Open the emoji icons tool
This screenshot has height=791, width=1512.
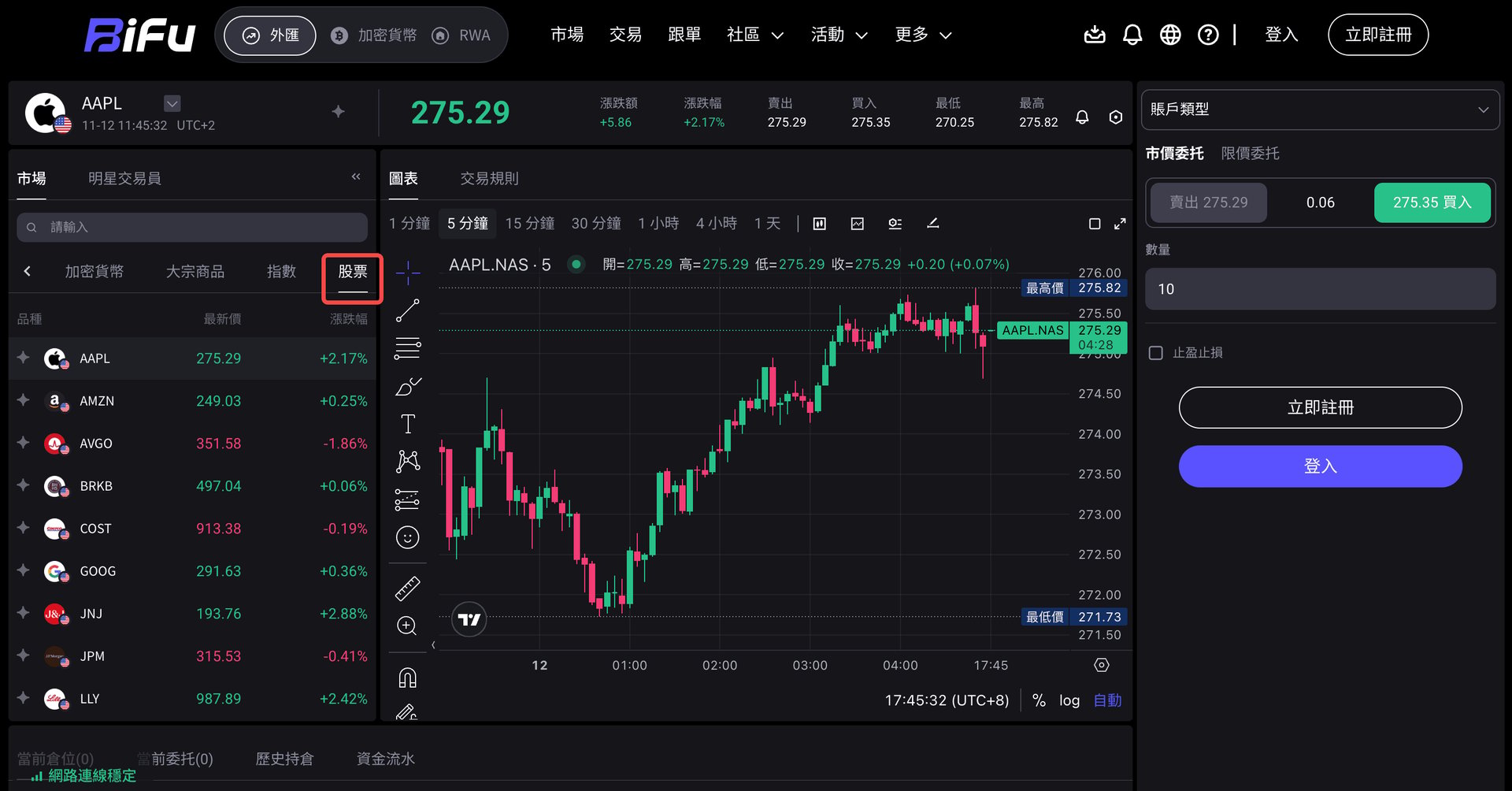point(408,537)
